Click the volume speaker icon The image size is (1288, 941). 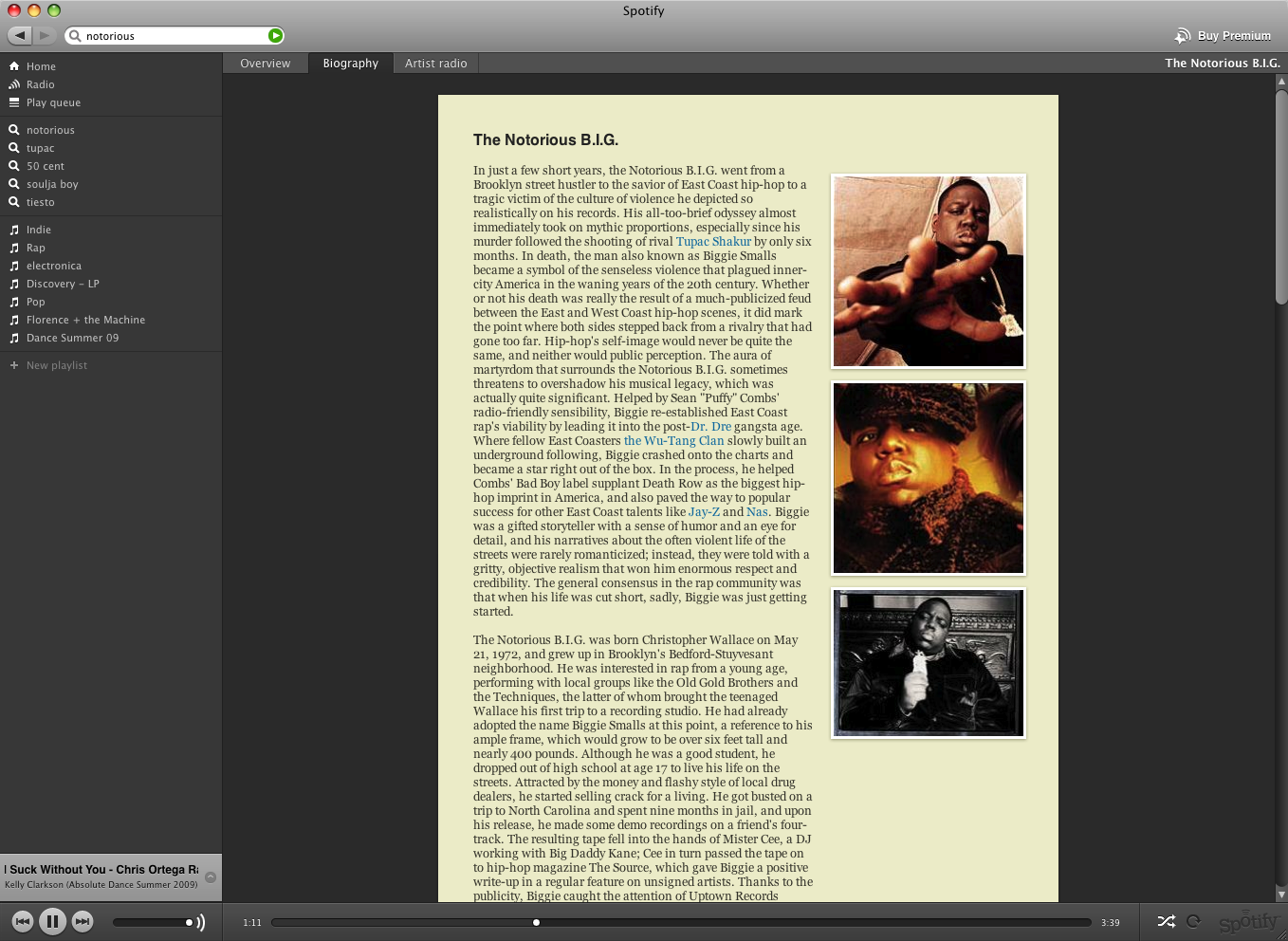(200, 922)
